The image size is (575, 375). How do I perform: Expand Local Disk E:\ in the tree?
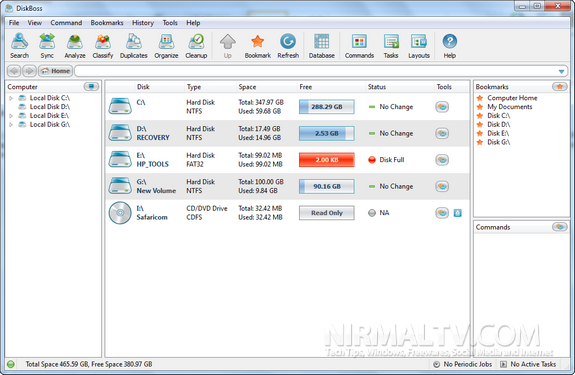pyautogui.click(x=11, y=115)
